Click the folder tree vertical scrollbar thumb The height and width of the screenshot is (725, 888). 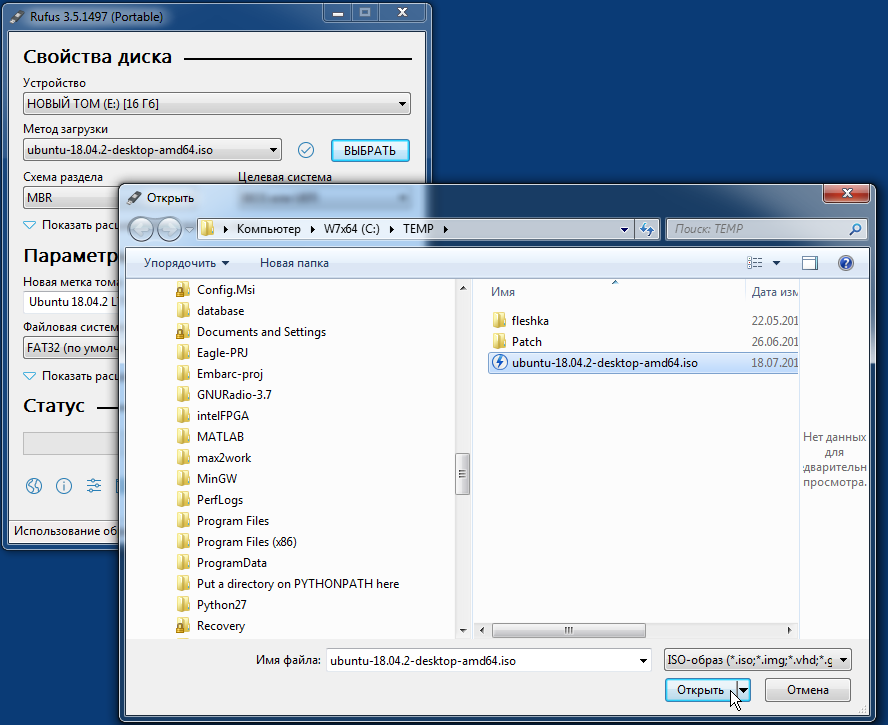[x=463, y=474]
